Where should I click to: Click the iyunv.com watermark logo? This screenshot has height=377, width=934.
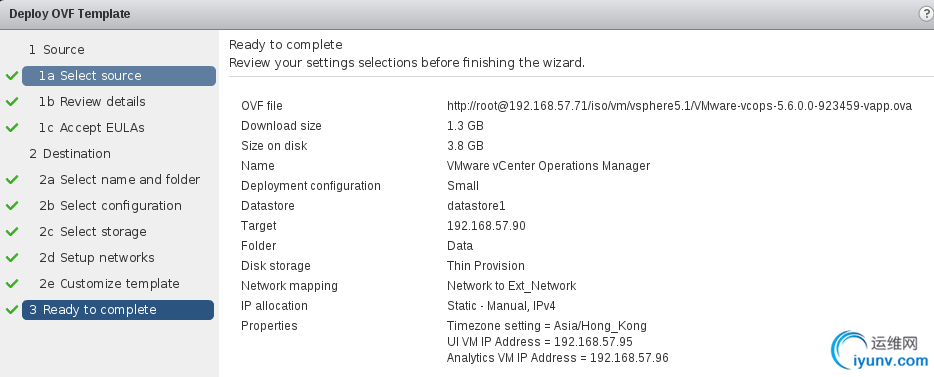pos(880,351)
